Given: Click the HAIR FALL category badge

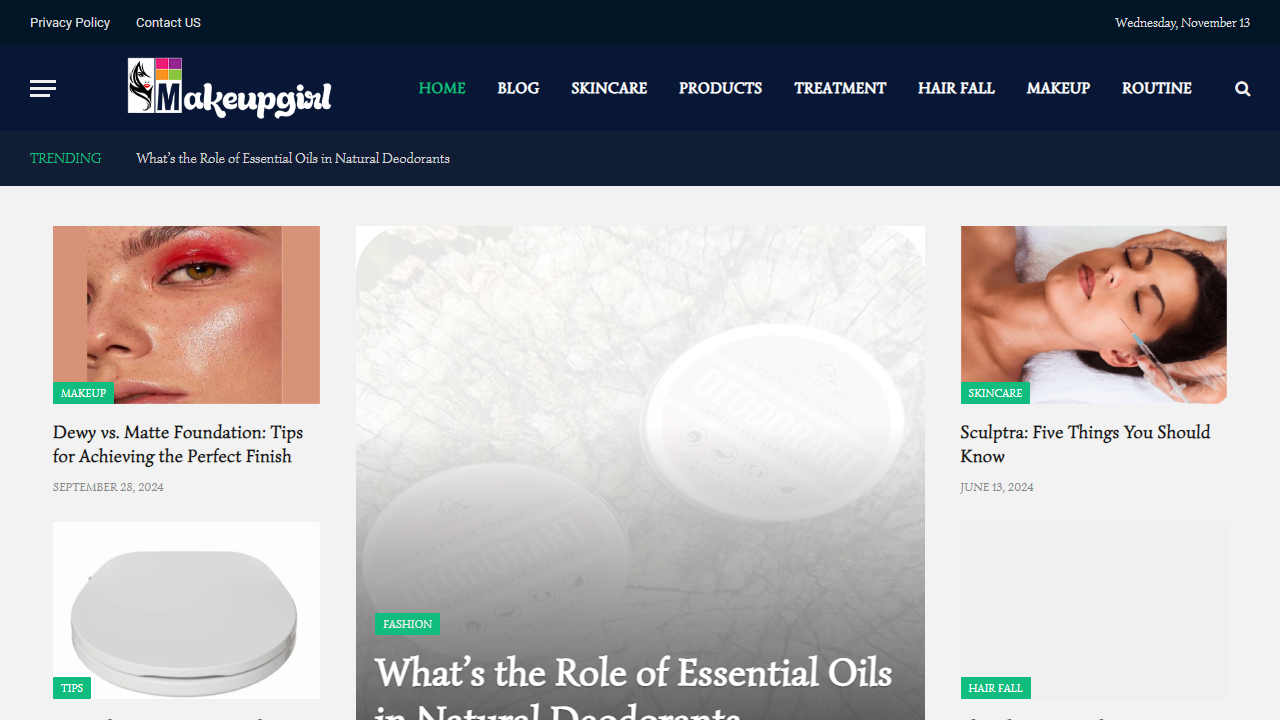Looking at the screenshot, I should point(995,688).
